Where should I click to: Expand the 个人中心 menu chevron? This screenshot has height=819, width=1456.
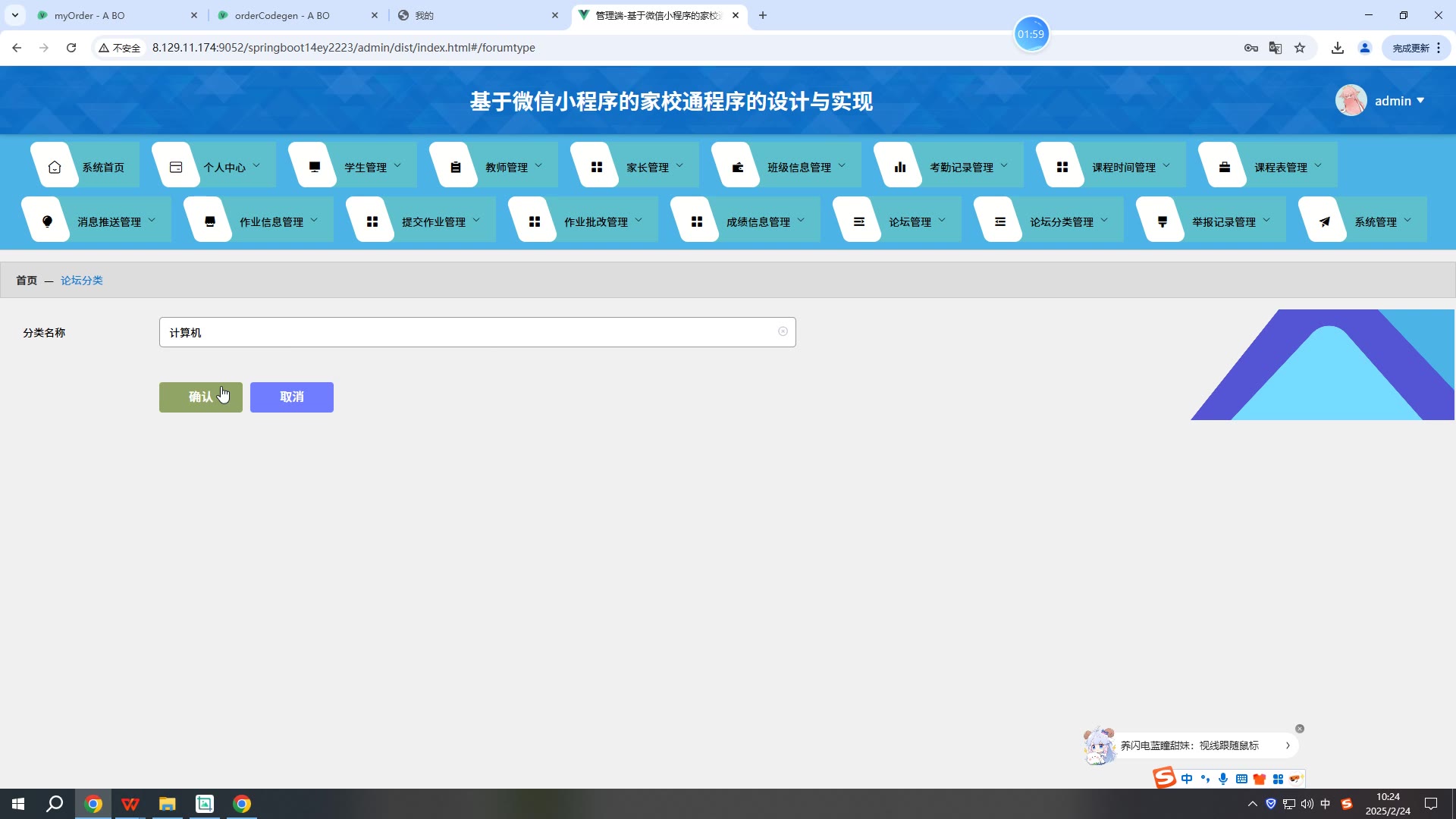click(x=256, y=165)
